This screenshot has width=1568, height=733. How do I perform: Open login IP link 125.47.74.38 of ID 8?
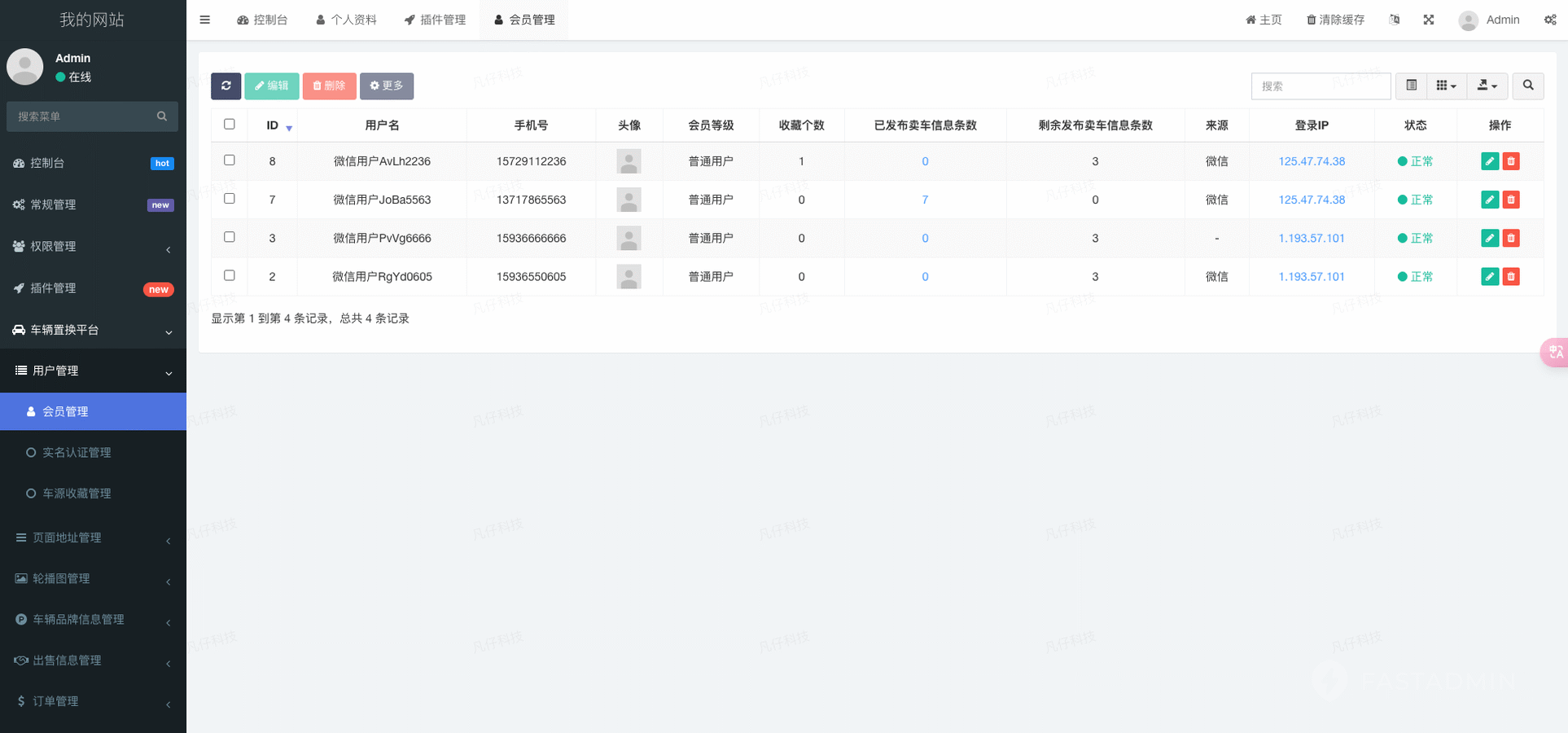(1311, 161)
